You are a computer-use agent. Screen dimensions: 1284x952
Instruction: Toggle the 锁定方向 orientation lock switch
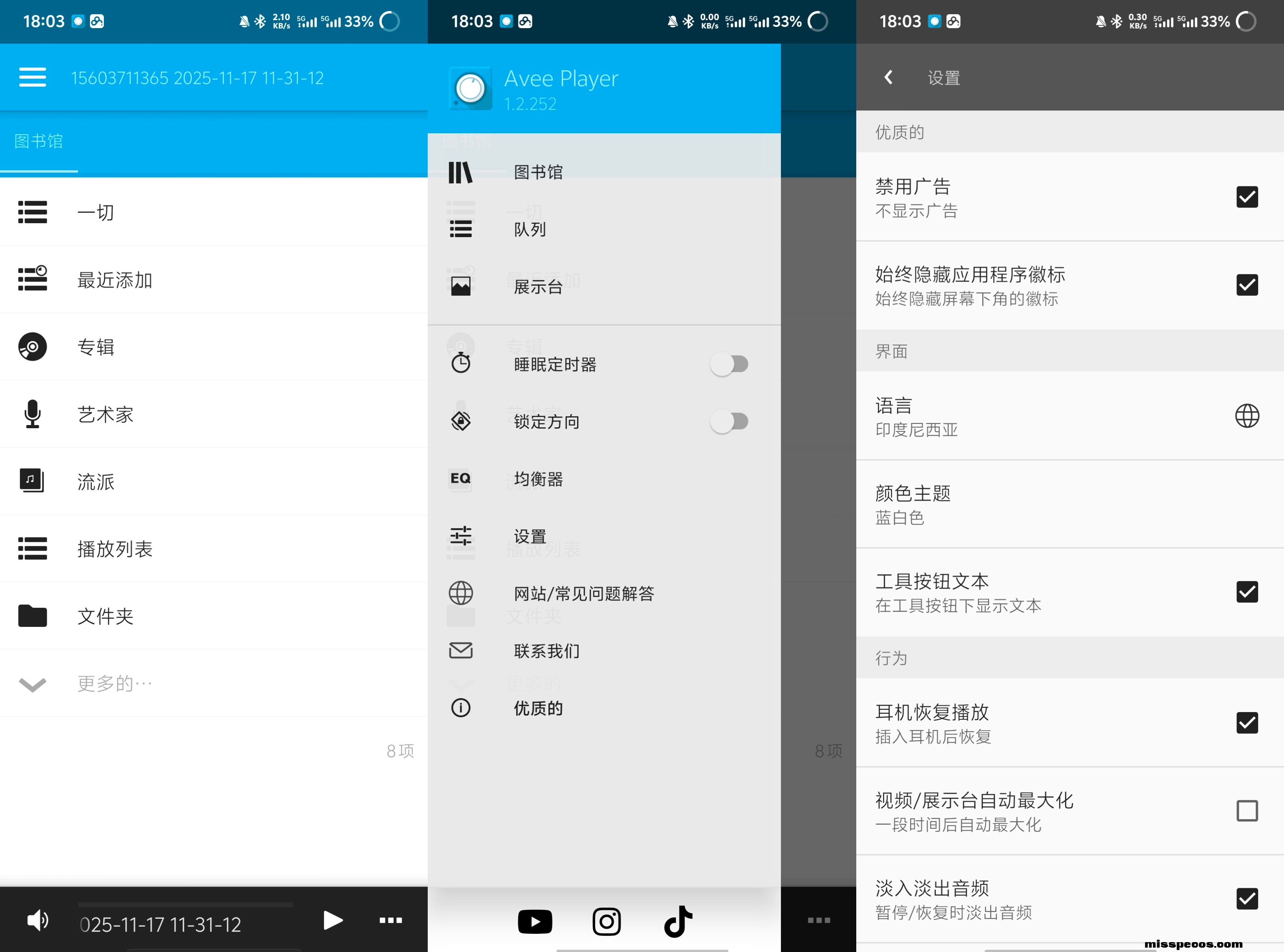[x=729, y=421]
